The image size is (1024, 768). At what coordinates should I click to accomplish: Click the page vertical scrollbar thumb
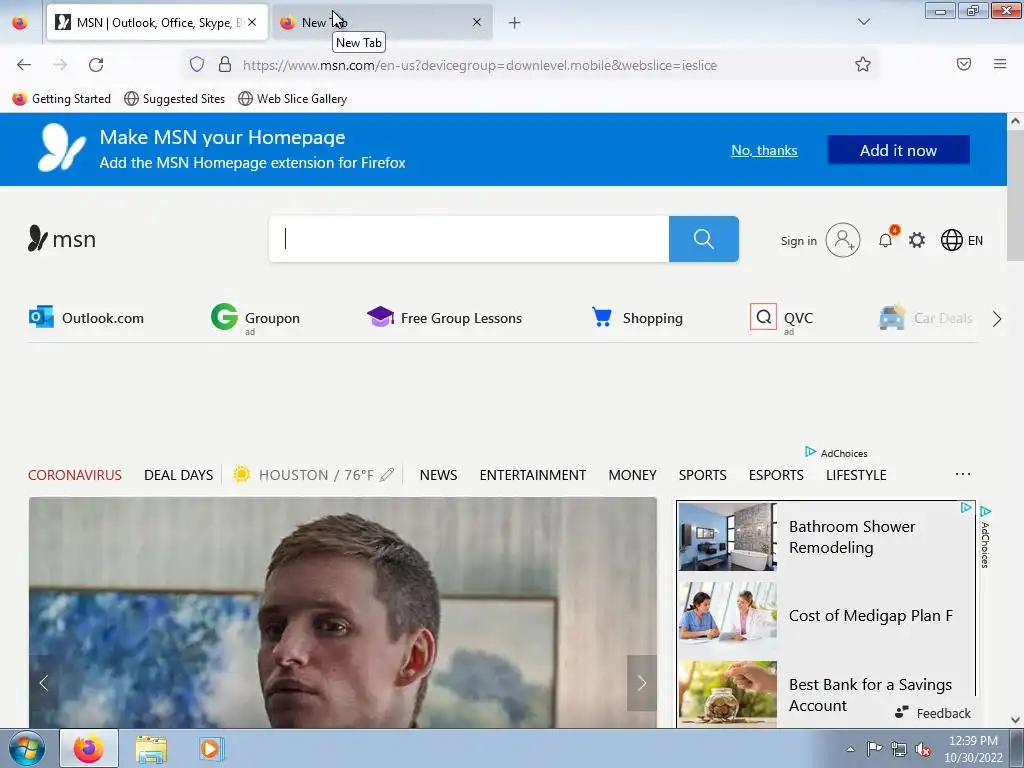click(x=1015, y=195)
